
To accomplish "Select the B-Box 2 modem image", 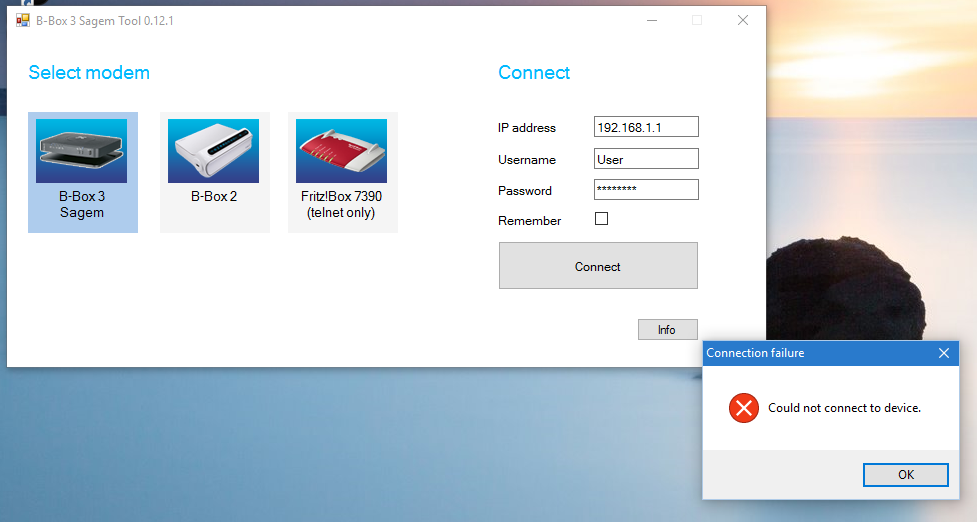I will coord(214,150).
